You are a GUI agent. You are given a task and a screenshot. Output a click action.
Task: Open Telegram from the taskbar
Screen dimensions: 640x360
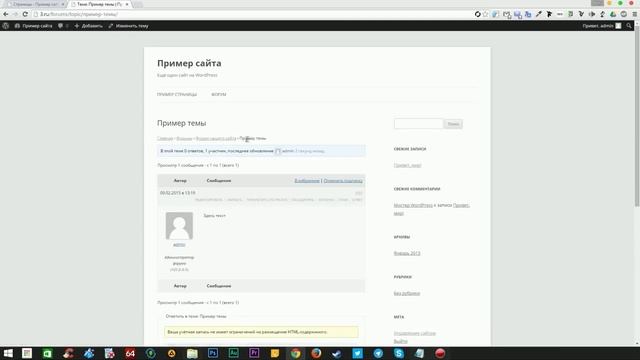pos(378,353)
